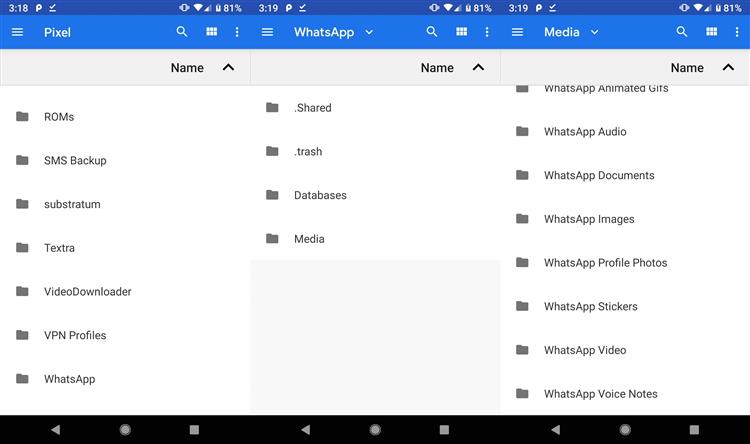Toggle sort direction arrow in WhatsApp screen

(x=478, y=67)
